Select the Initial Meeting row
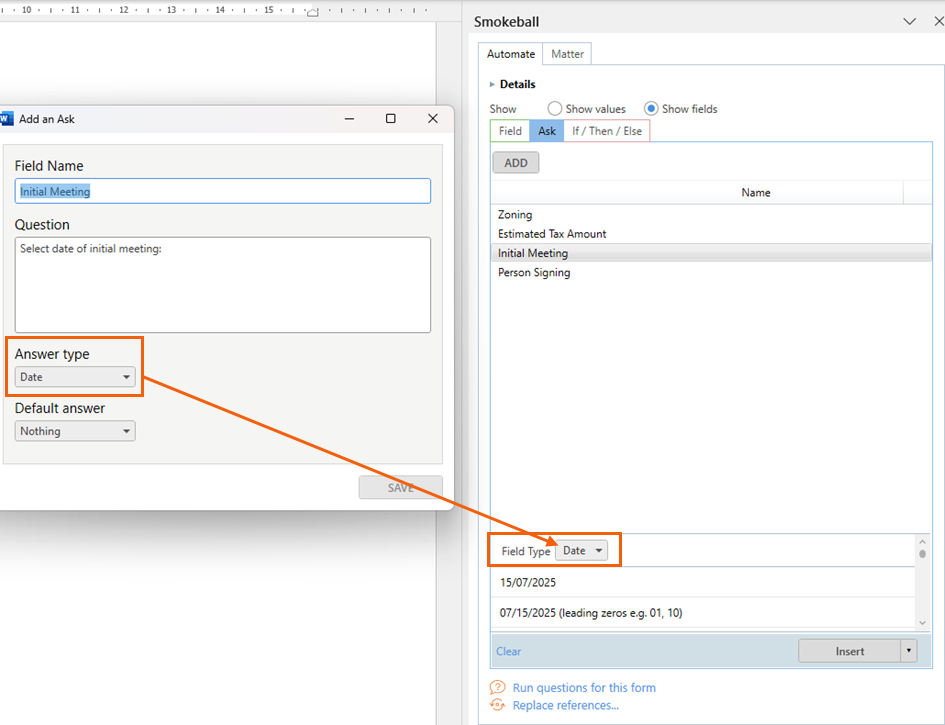945x725 pixels. 711,253
